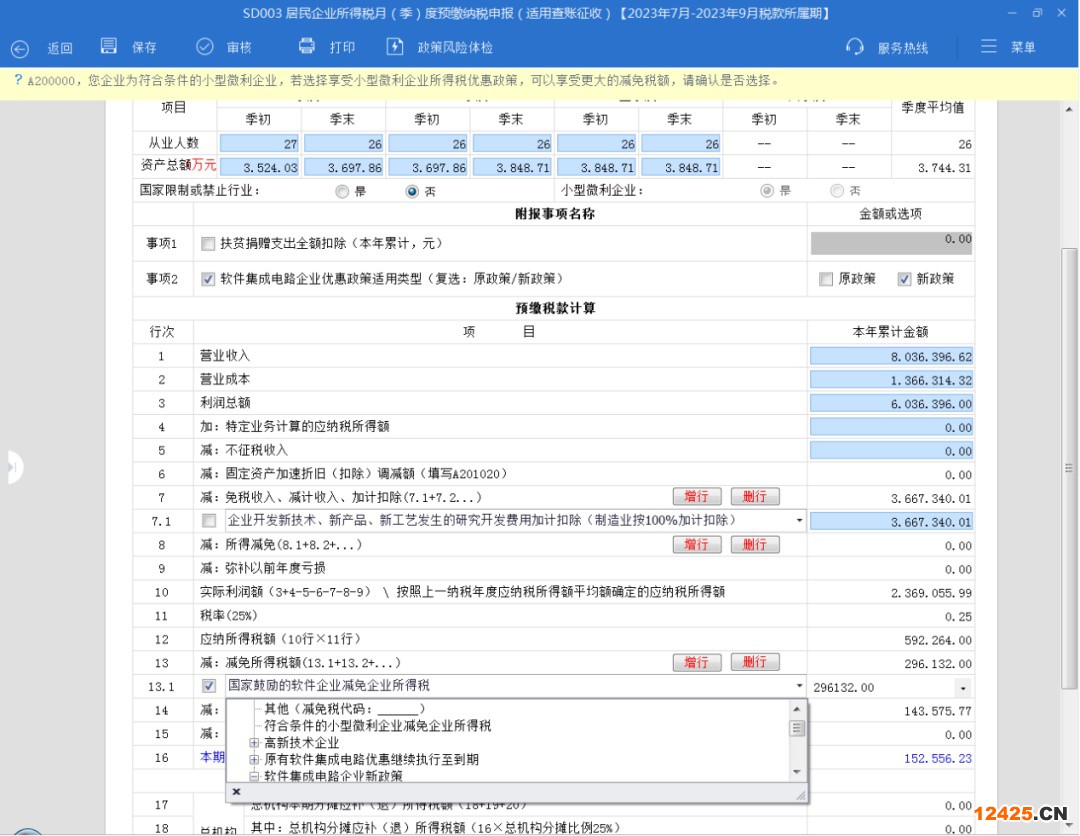Open 政策风险体检 policy risk check icon
The height and width of the screenshot is (836, 1080).
(x=395, y=47)
